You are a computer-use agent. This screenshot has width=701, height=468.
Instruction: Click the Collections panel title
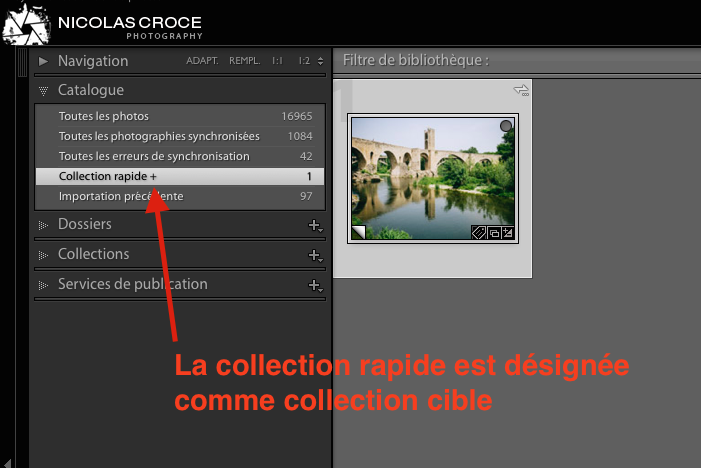click(x=94, y=254)
